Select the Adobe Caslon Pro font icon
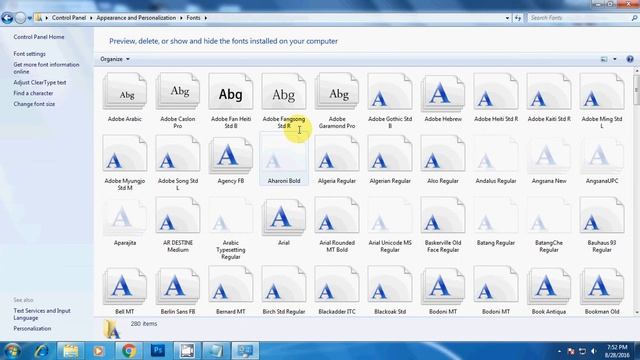The width and height of the screenshot is (640, 360). tap(178, 91)
